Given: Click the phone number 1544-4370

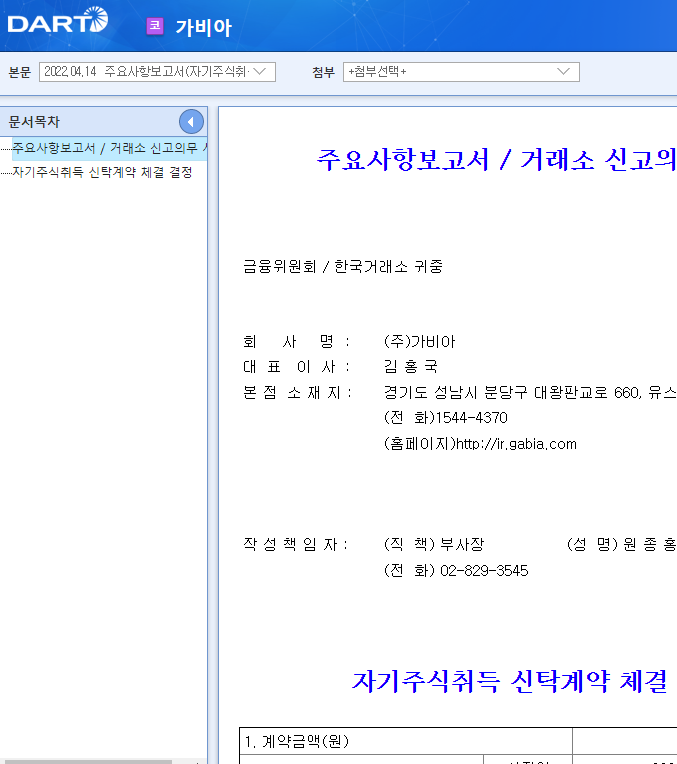Looking at the screenshot, I should (471, 418).
